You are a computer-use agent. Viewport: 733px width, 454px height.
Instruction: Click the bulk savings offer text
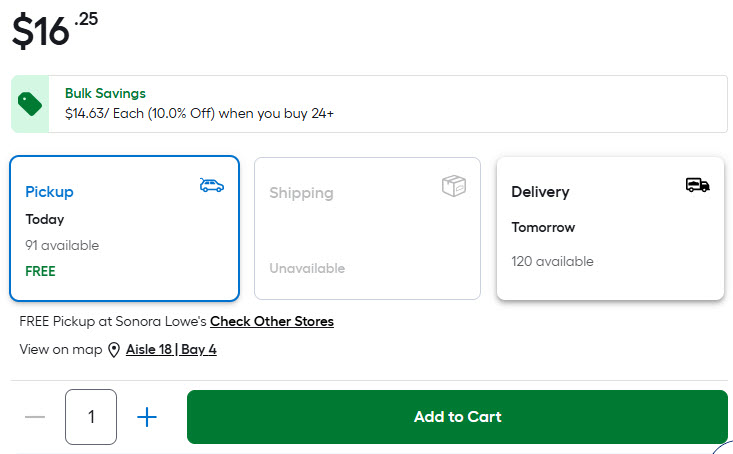click(199, 114)
